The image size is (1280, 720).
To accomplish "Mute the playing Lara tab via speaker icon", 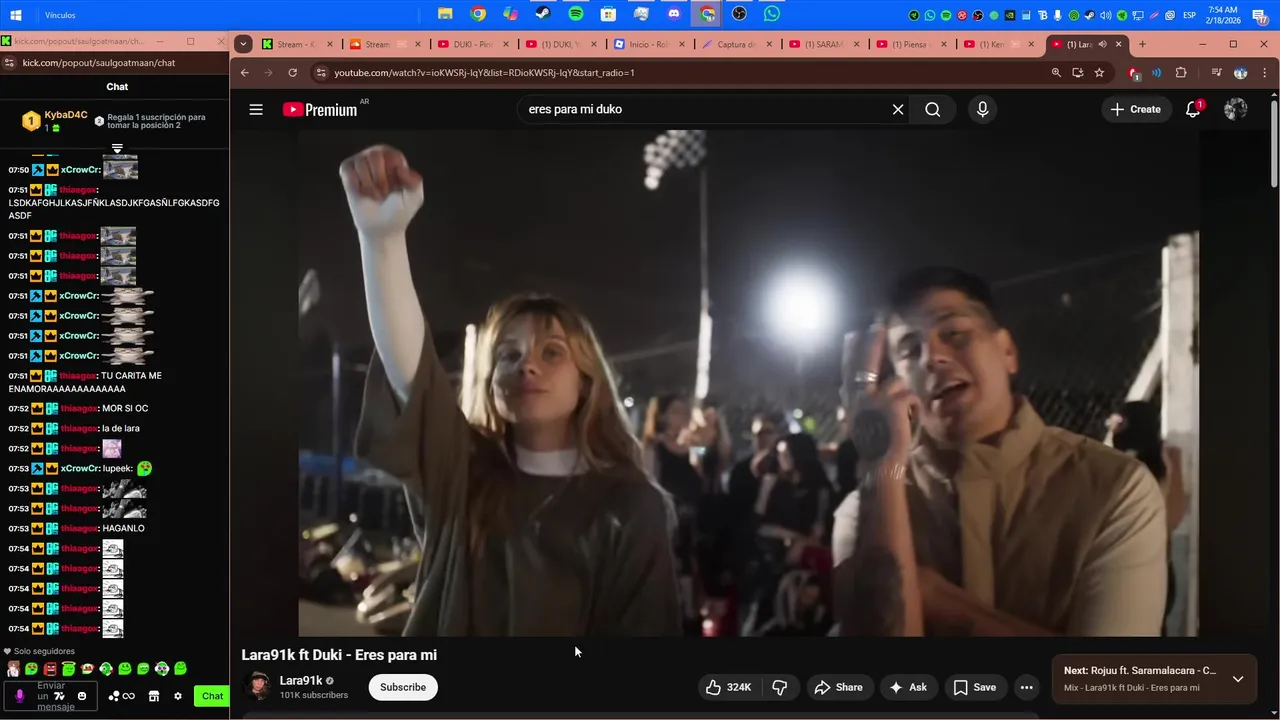I will click(x=1103, y=44).
